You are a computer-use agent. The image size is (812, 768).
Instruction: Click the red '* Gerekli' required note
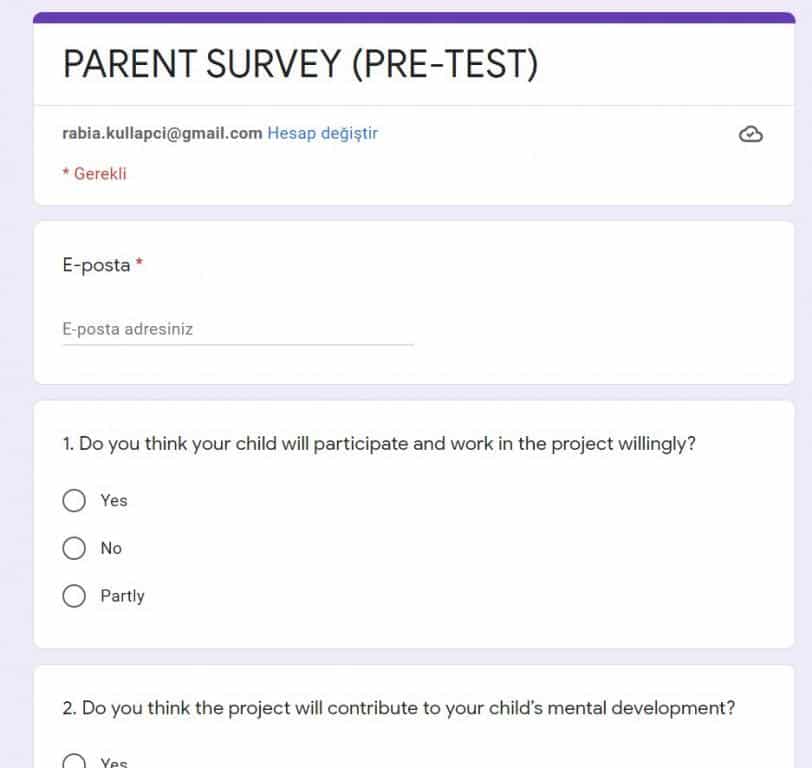click(94, 173)
